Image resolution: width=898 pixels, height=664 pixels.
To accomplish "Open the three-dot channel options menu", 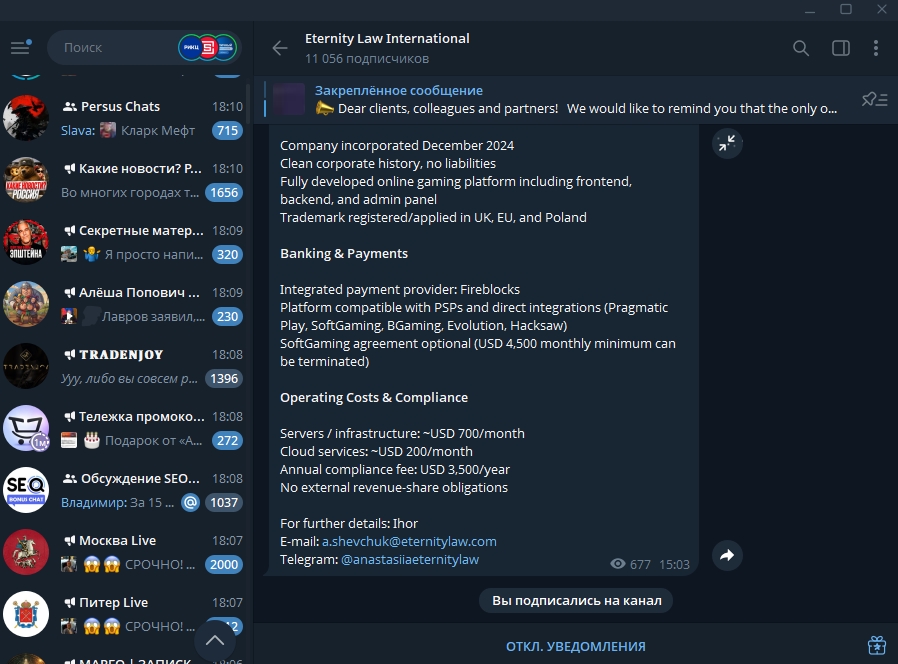I will click(876, 48).
